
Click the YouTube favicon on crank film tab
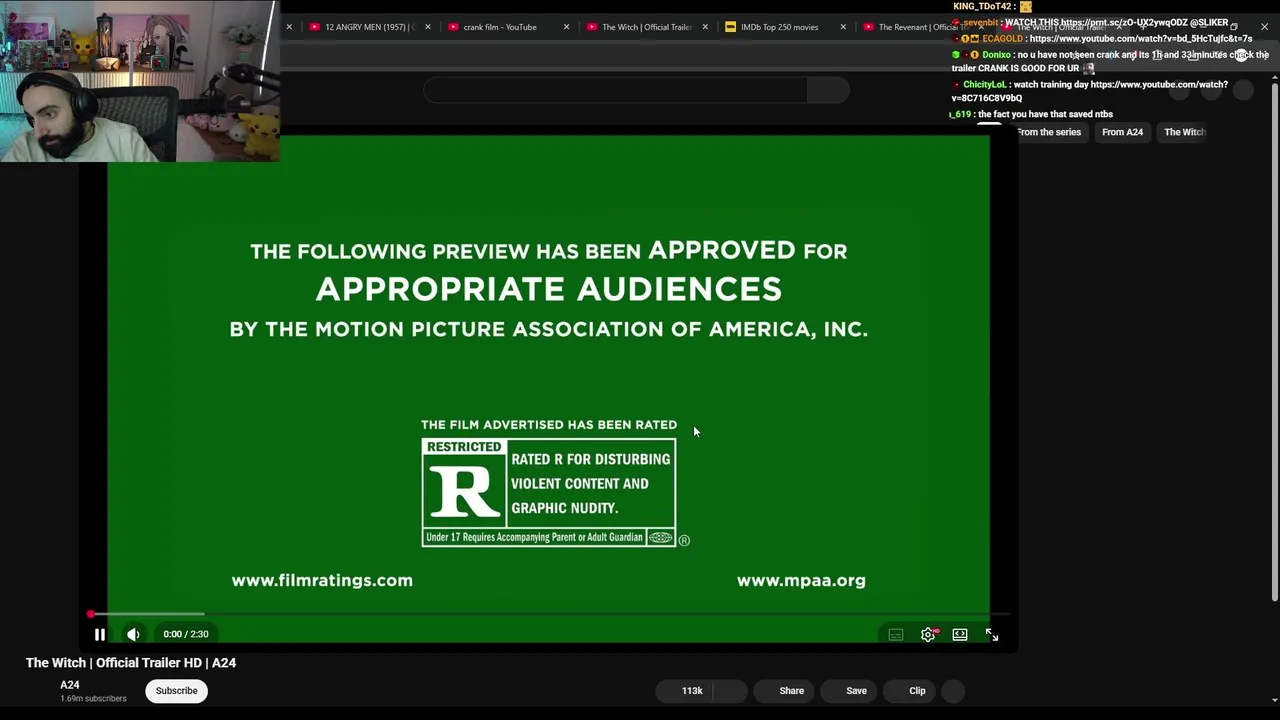pyautogui.click(x=454, y=27)
